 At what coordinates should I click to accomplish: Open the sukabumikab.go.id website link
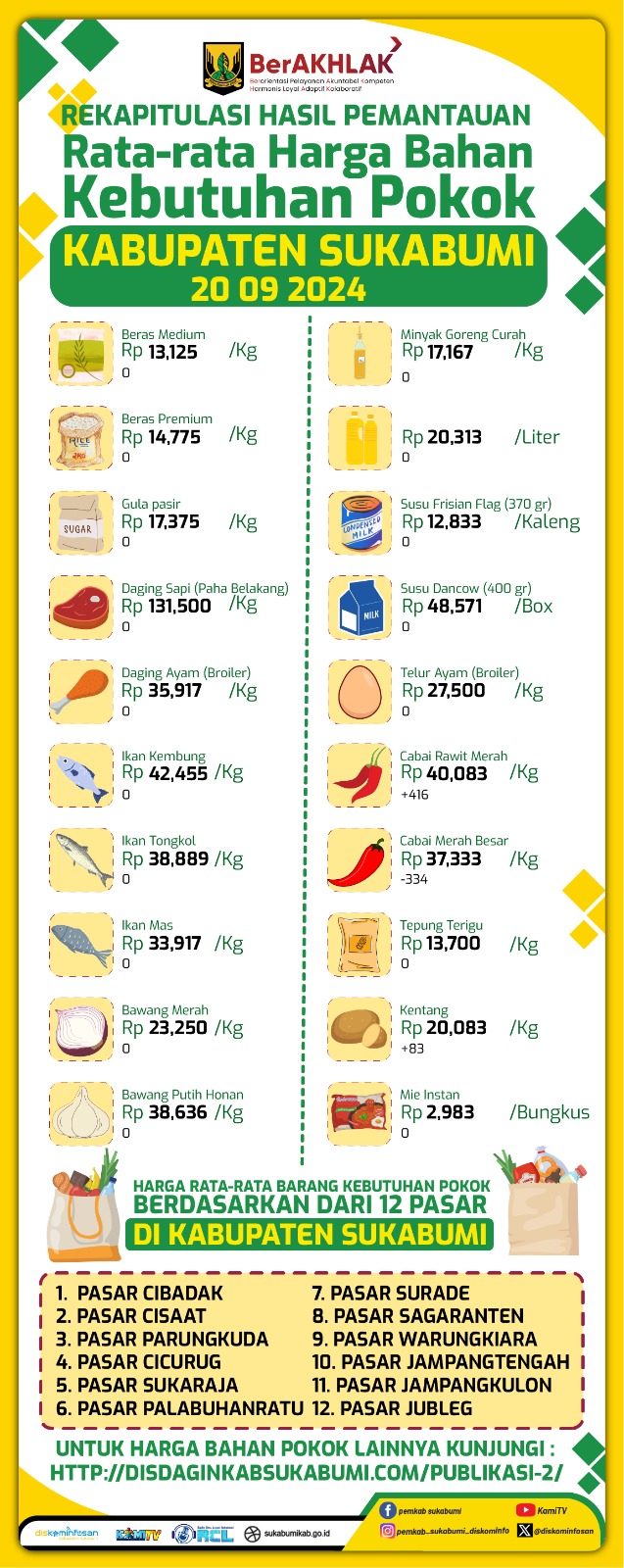[296, 1534]
